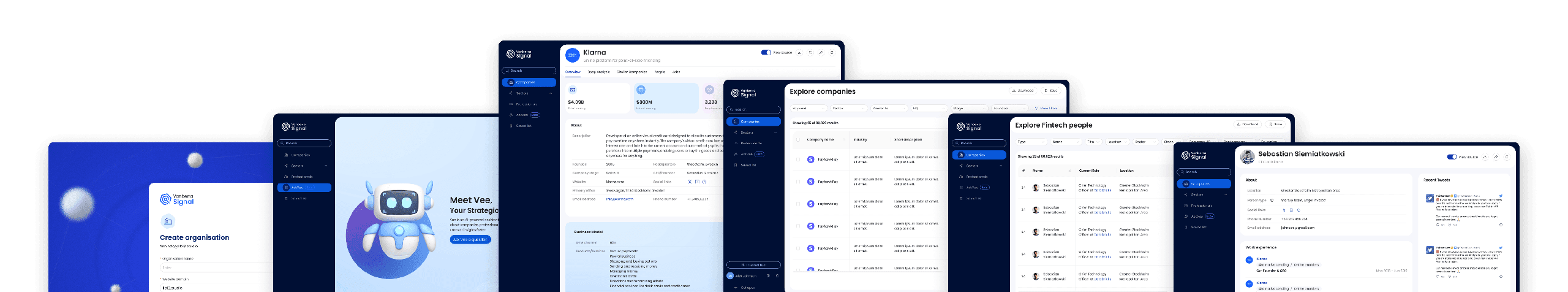Click the edit pencil icon in Klarna header
Screen dimensions: 1568x292
point(821,53)
